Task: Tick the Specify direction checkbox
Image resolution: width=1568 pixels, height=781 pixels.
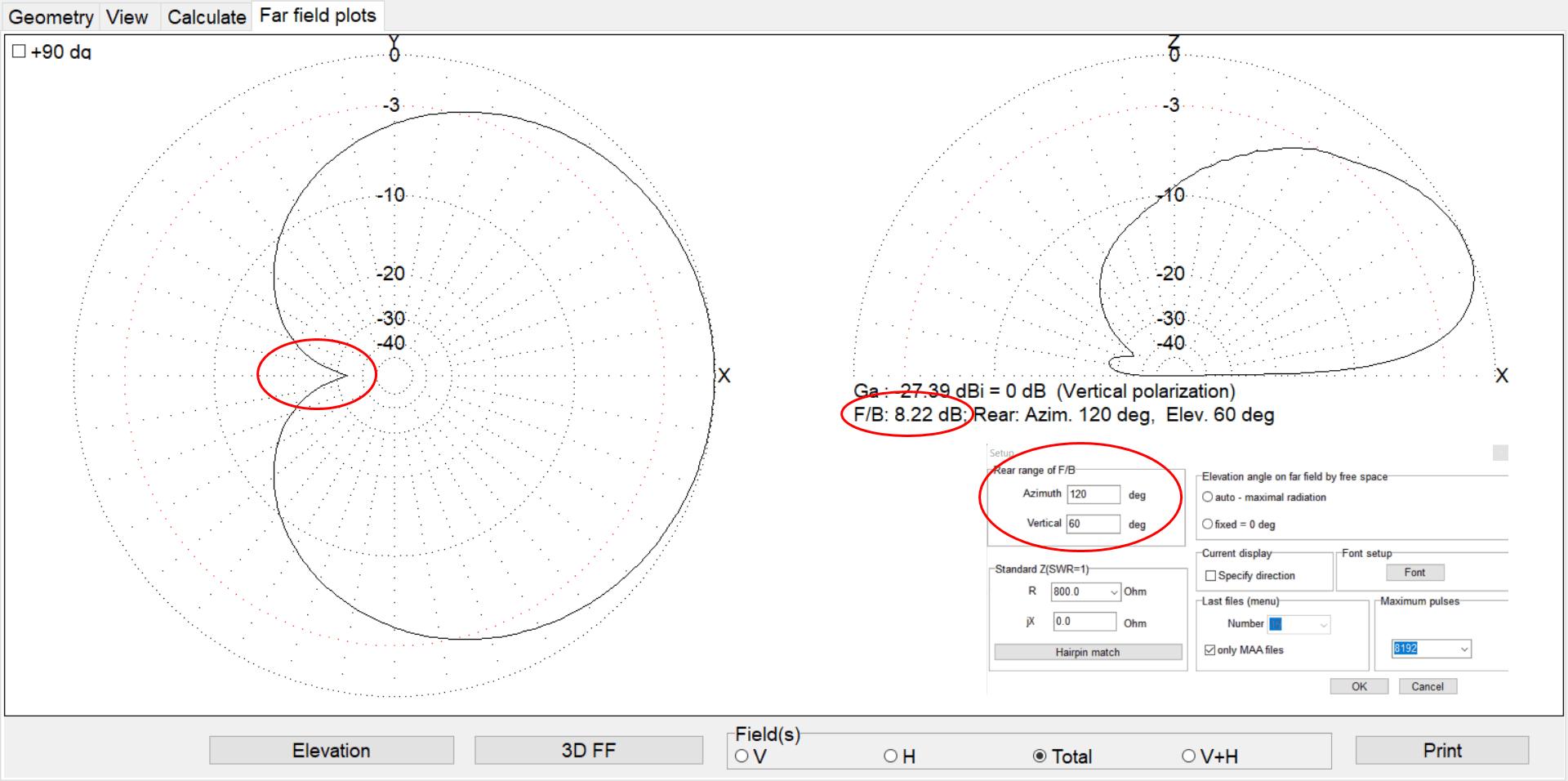Action: (x=1211, y=576)
